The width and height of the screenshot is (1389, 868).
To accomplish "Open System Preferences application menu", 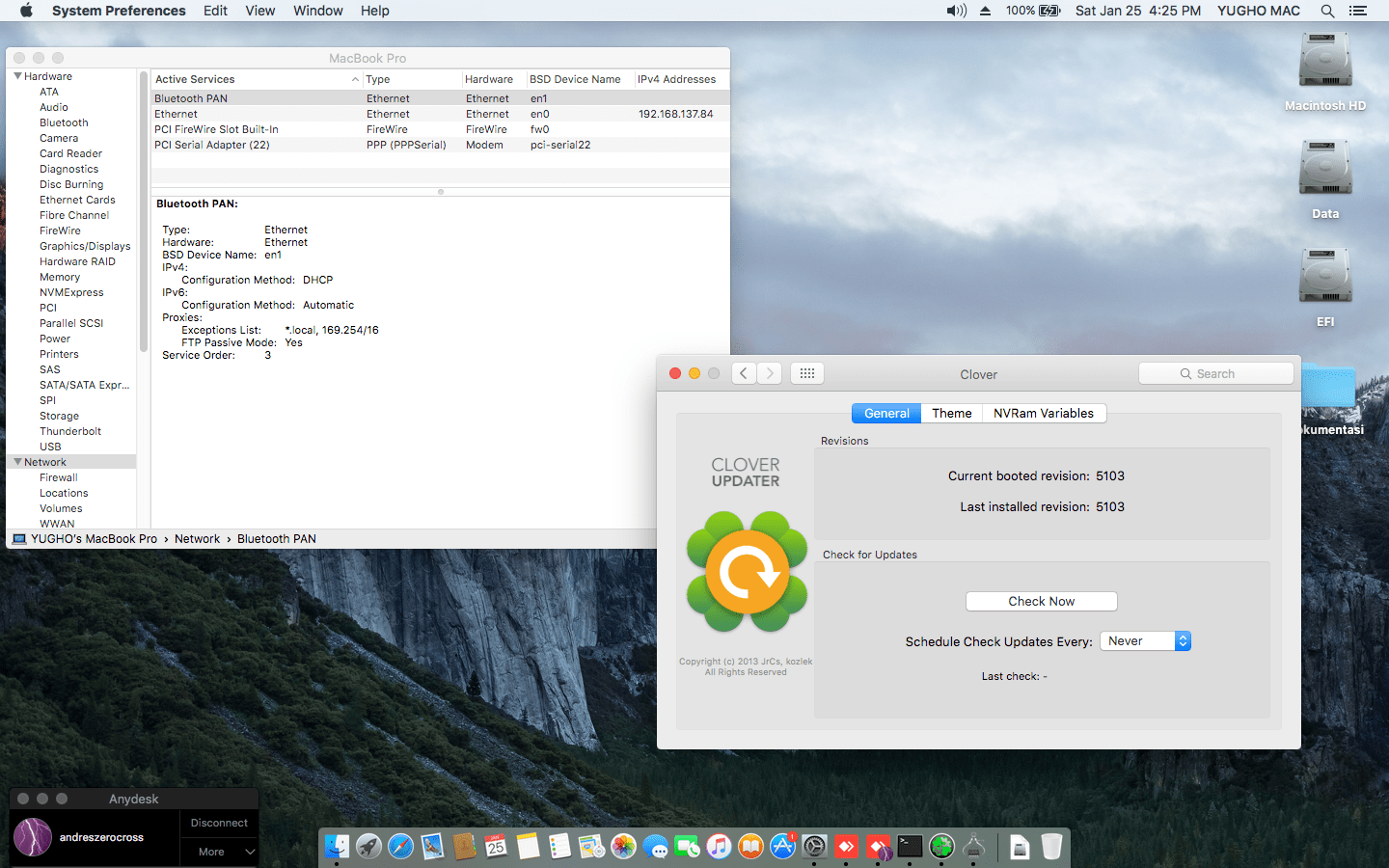I will tap(119, 11).
